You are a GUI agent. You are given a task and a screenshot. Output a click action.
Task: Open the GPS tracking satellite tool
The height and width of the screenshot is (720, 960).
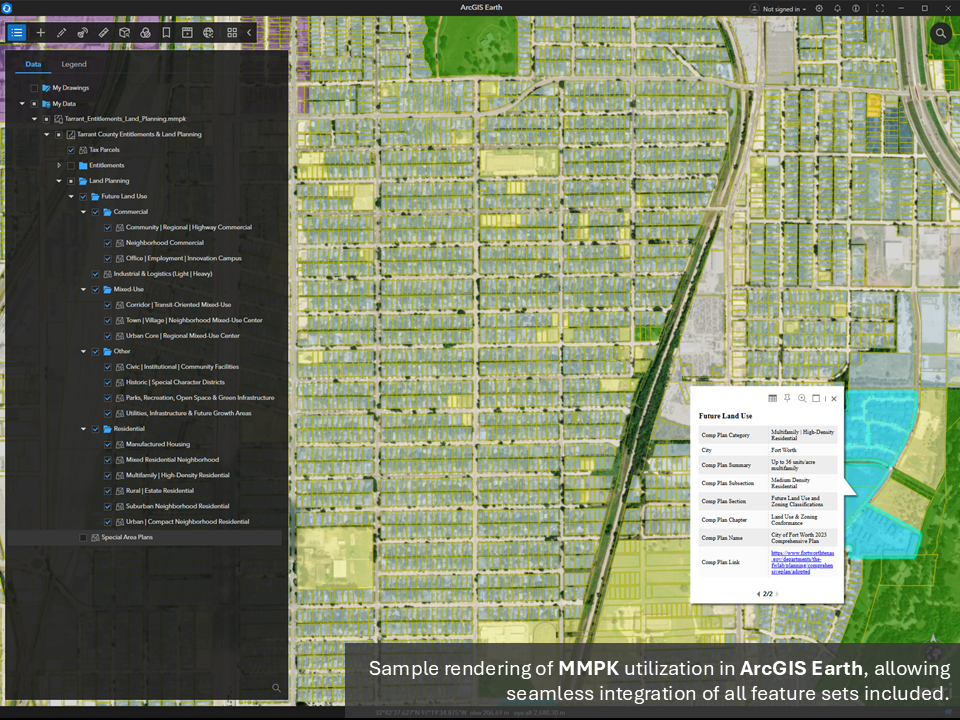[x=82, y=32]
